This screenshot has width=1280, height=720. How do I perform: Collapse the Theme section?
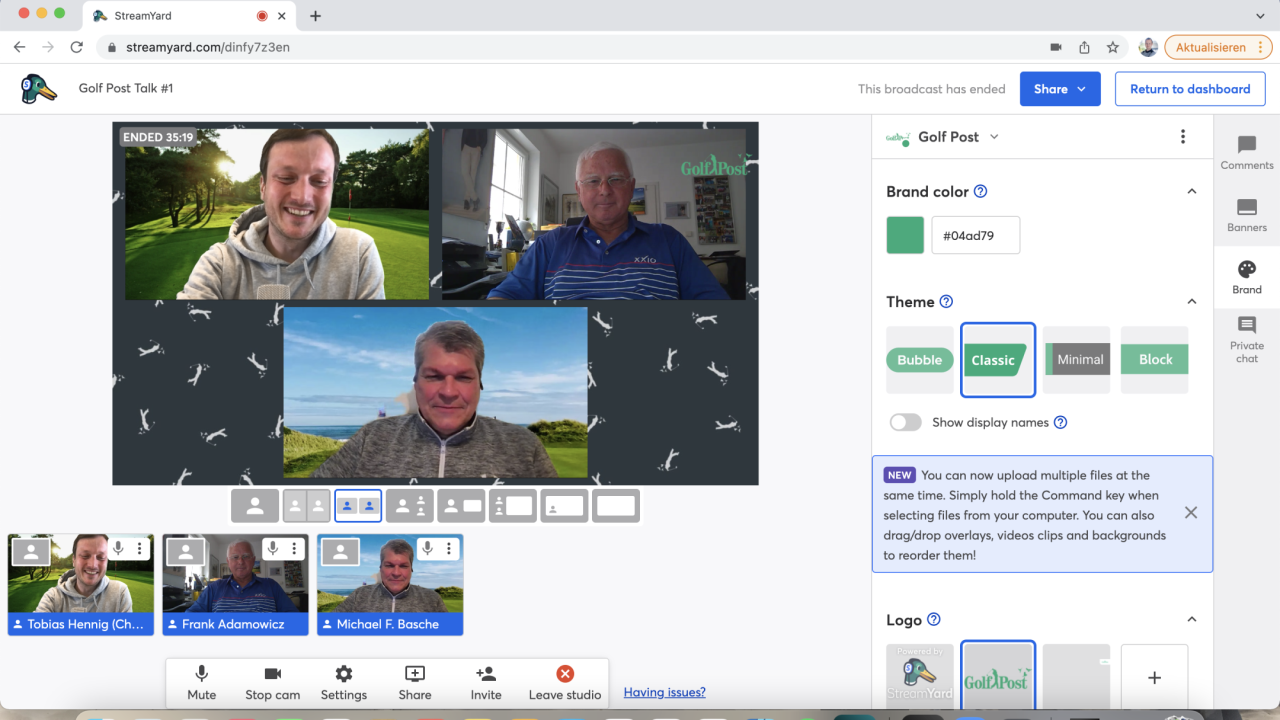1191,301
